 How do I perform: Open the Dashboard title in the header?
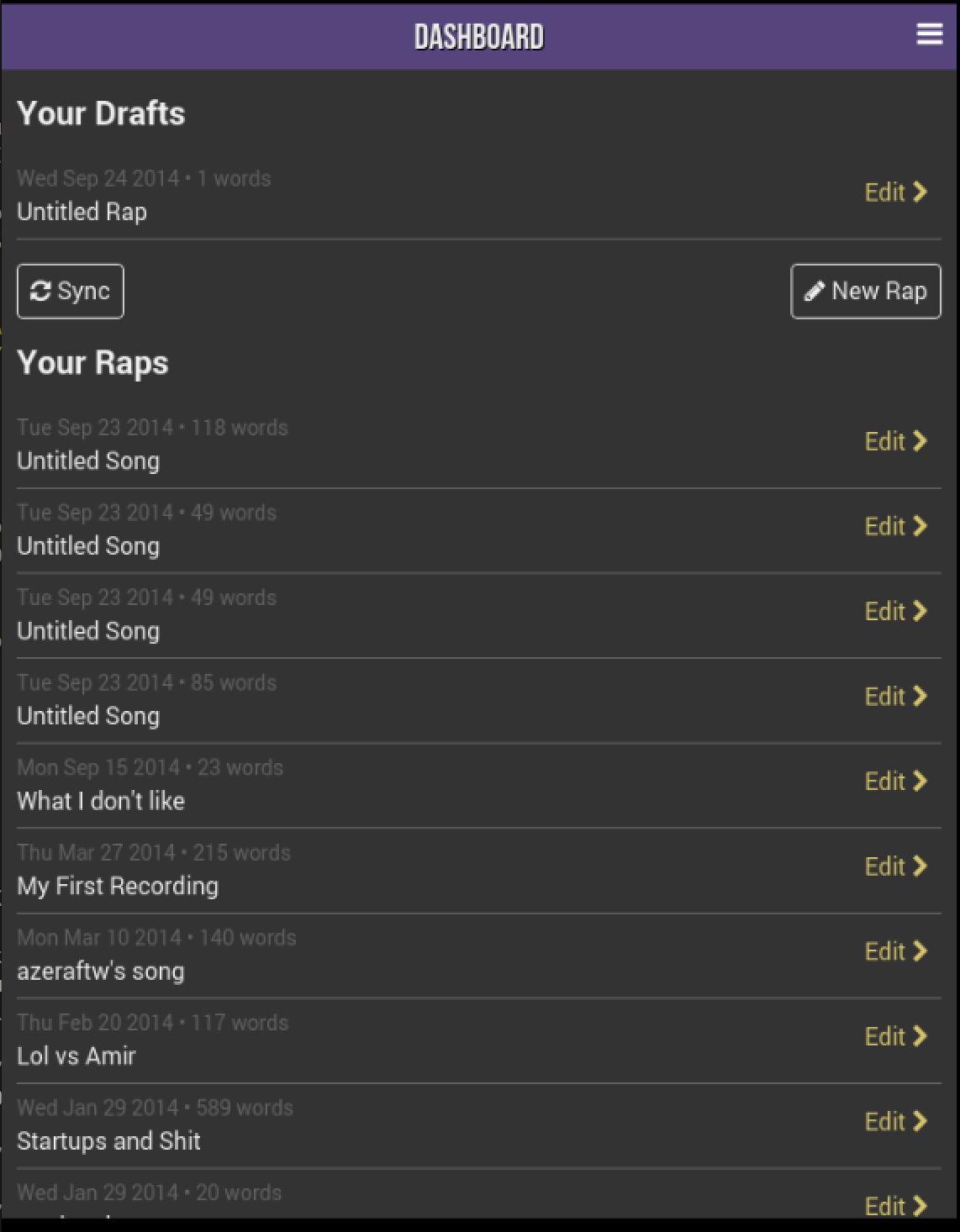(x=480, y=34)
